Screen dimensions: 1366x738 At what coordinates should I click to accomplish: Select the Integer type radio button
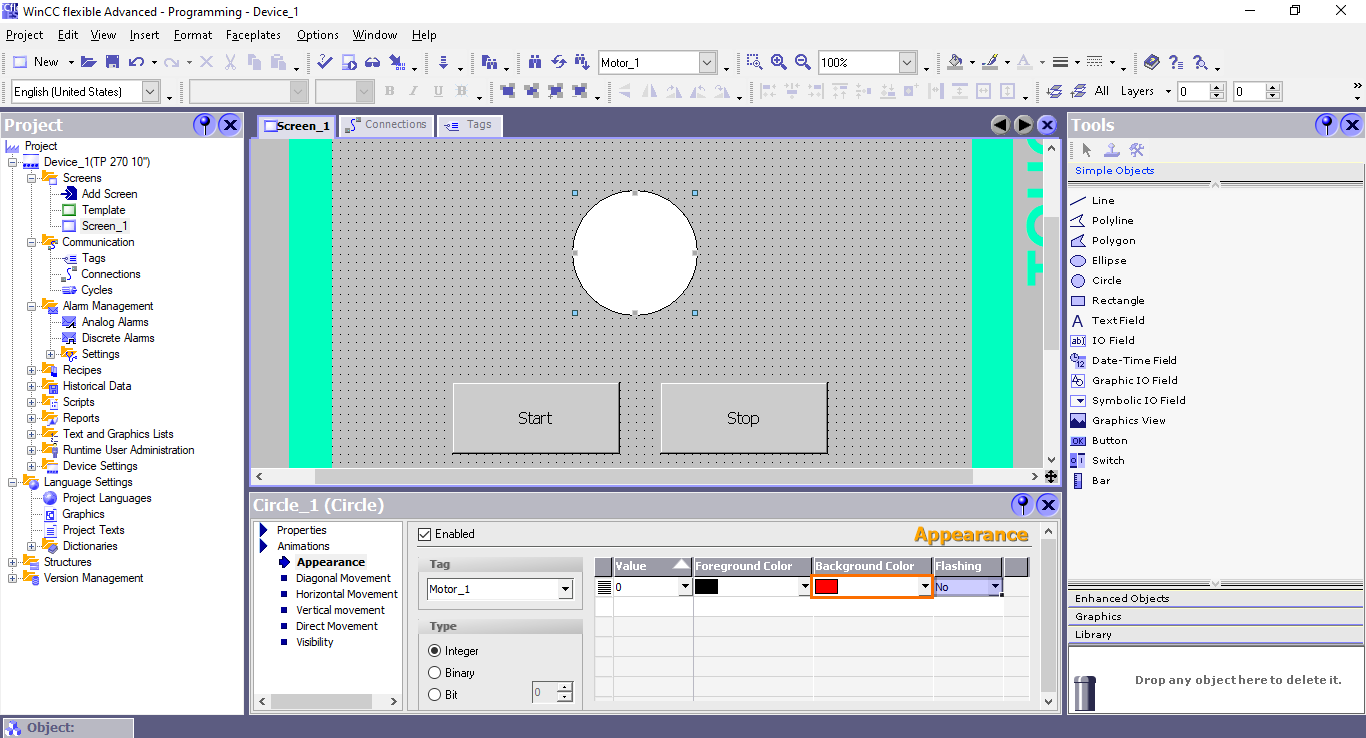pos(434,651)
